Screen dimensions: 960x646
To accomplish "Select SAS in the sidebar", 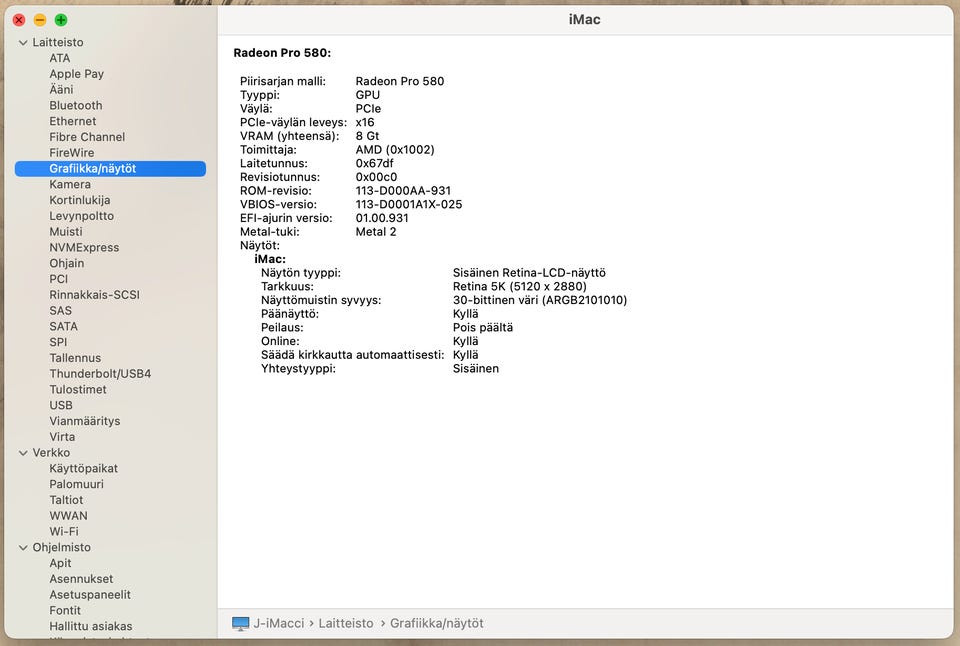I will click(61, 311).
